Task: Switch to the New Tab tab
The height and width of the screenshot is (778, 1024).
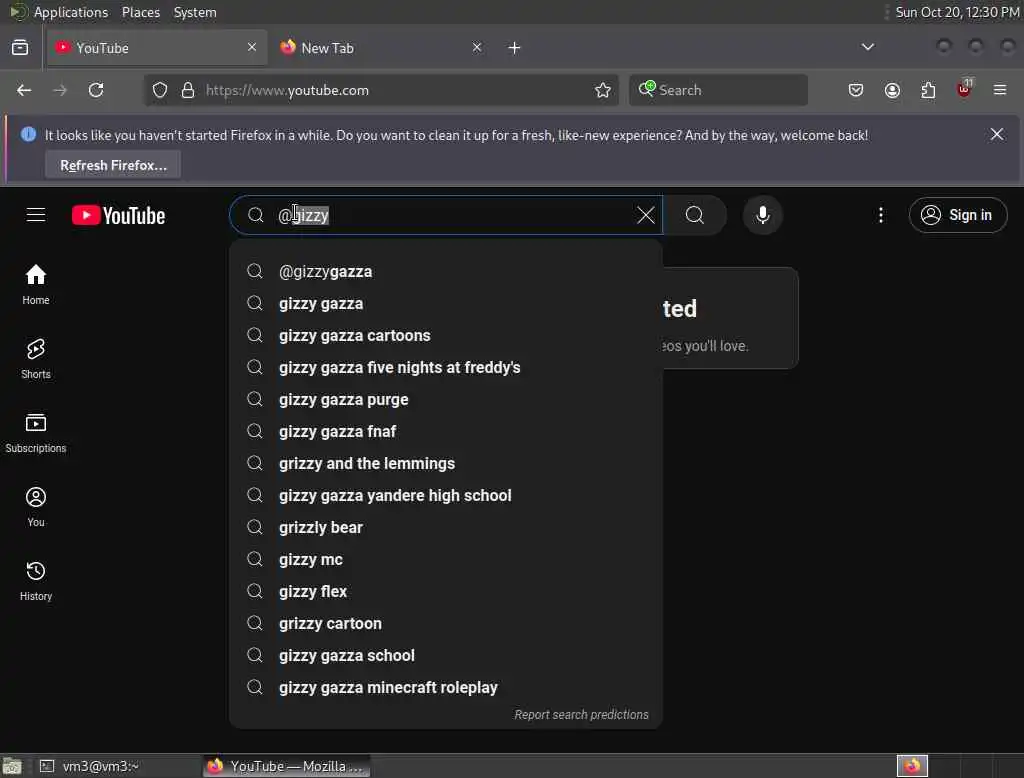Action: [380, 48]
